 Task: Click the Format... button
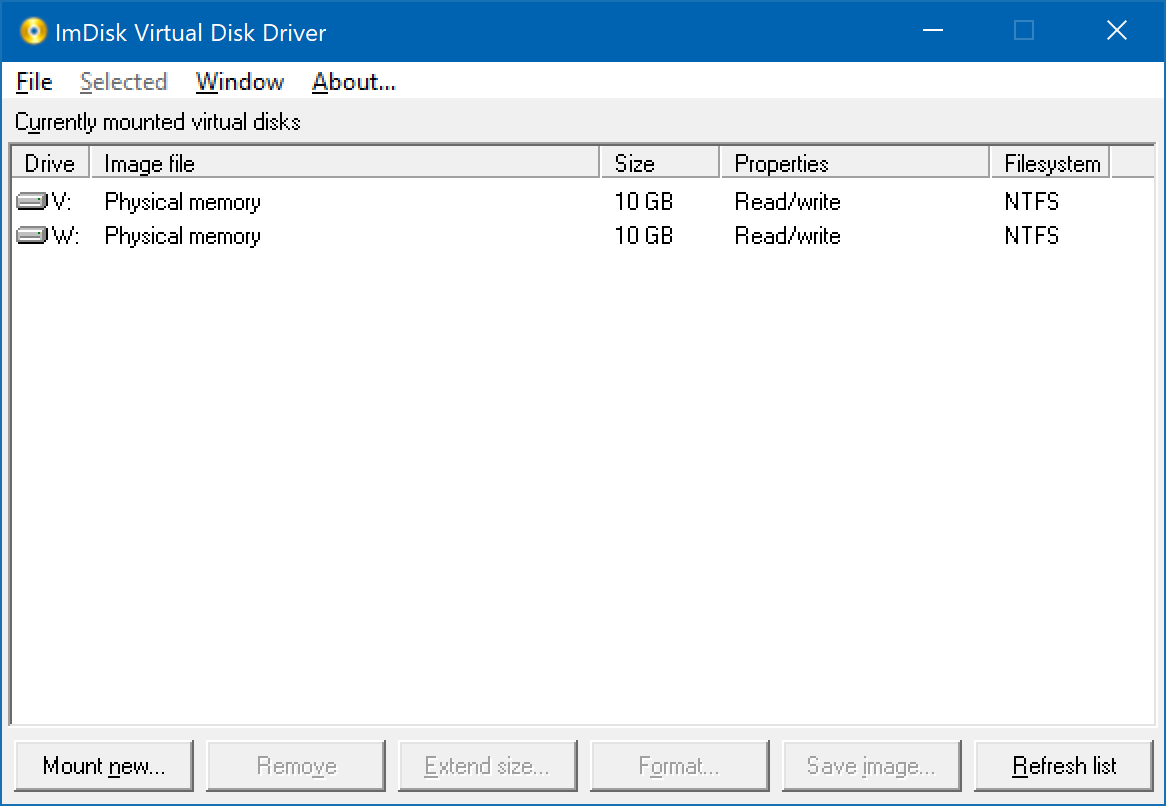pyautogui.click(x=680, y=765)
